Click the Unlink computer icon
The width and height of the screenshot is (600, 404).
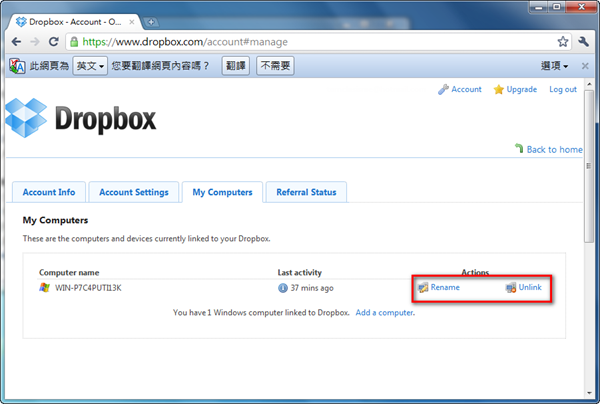click(x=510, y=288)
